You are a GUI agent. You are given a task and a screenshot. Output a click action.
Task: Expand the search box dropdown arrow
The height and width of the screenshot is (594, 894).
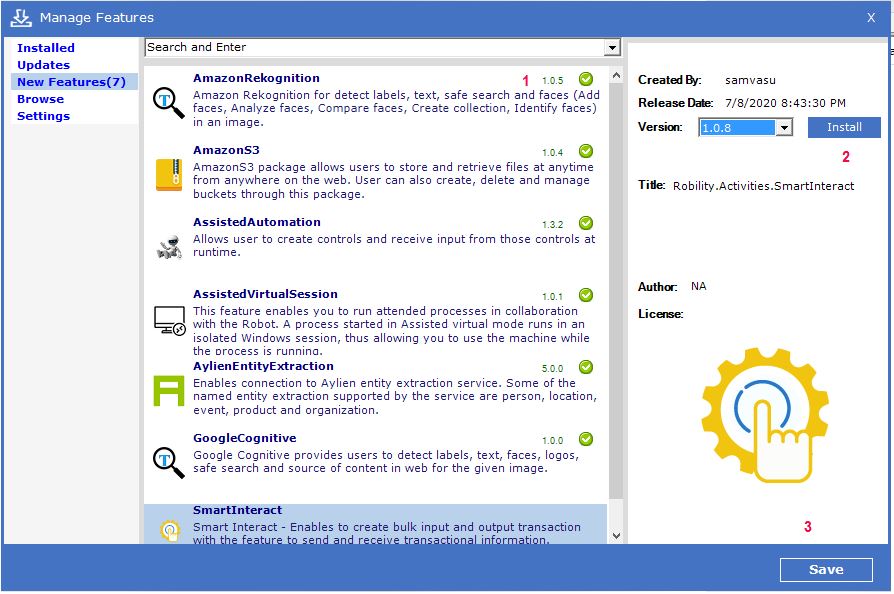click(612, 48)
